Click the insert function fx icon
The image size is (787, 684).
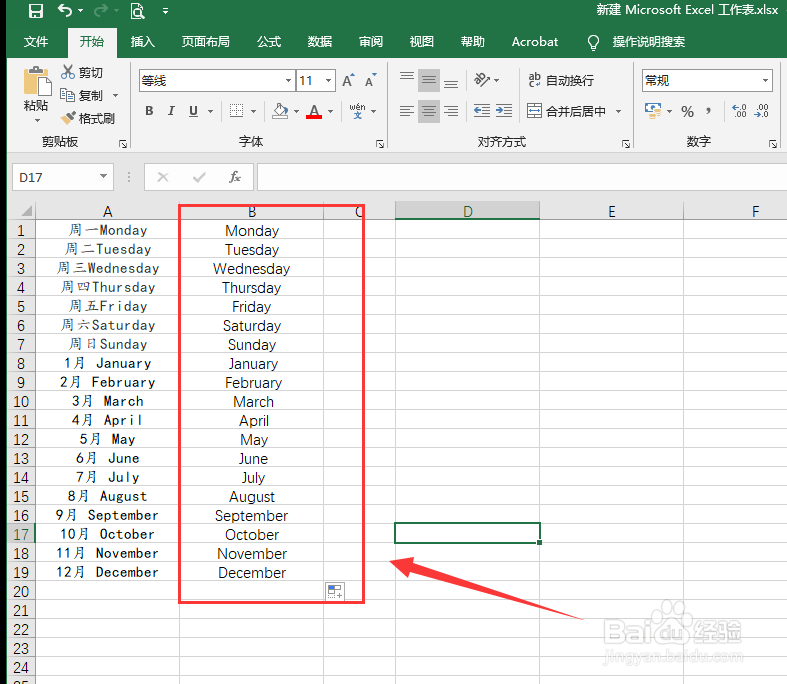(234, 177)
